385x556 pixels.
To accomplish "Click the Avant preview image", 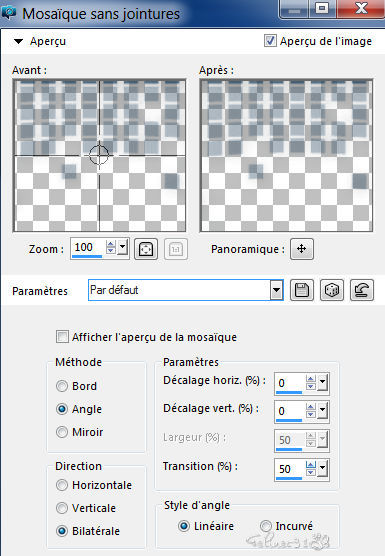I will coord(100,156).
